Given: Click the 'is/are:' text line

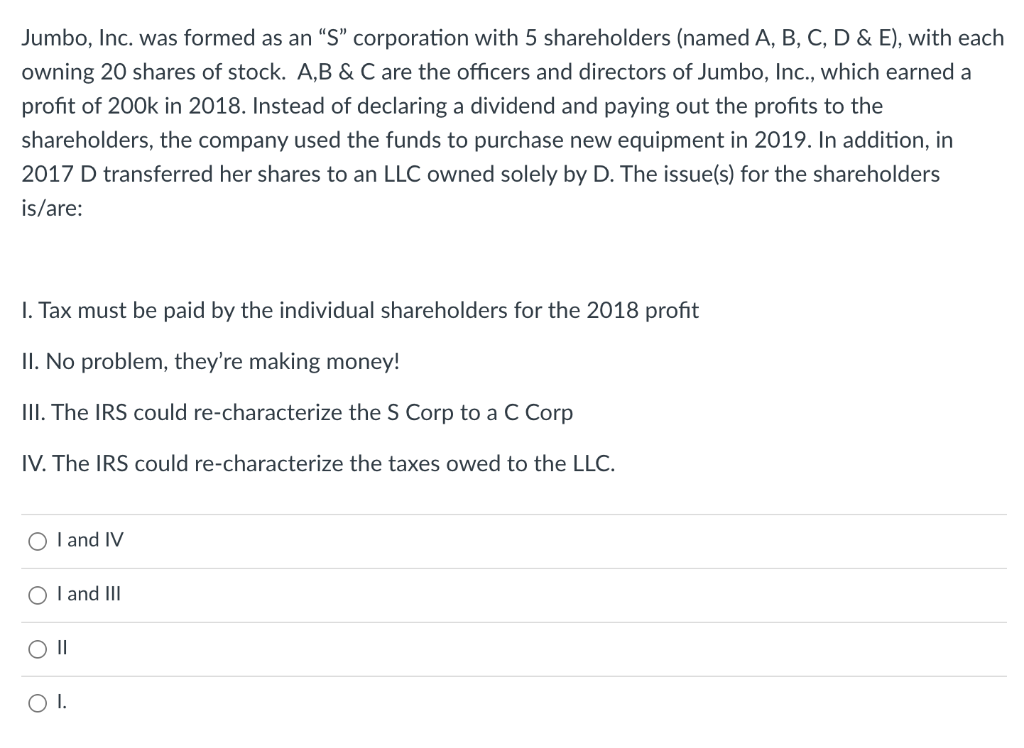Looking at the screenshot, I should coord(45,208).
